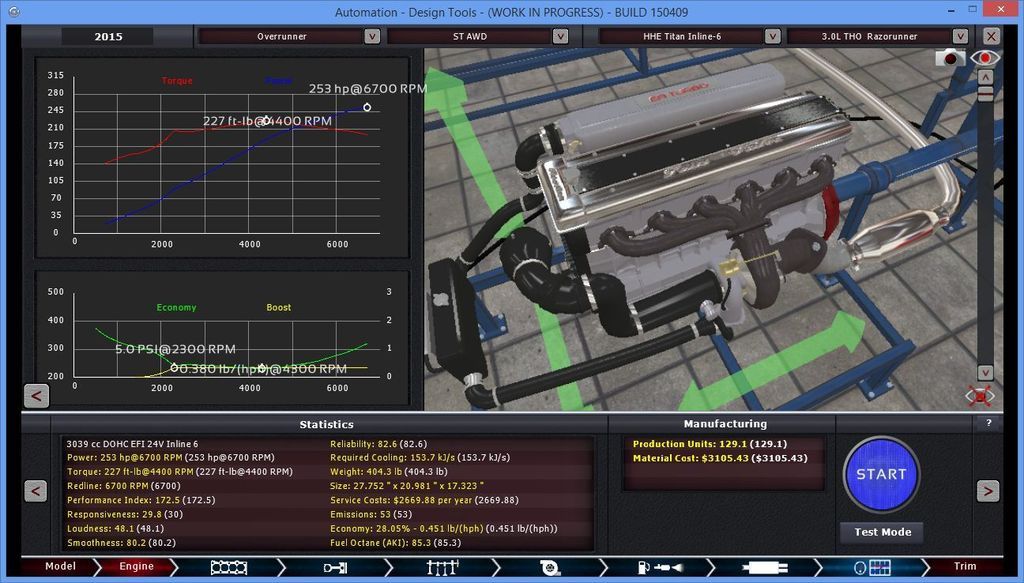1024x583 pixels.
Task: Click the Weight 404.3 lb statistic
Action: pos(388,471)
